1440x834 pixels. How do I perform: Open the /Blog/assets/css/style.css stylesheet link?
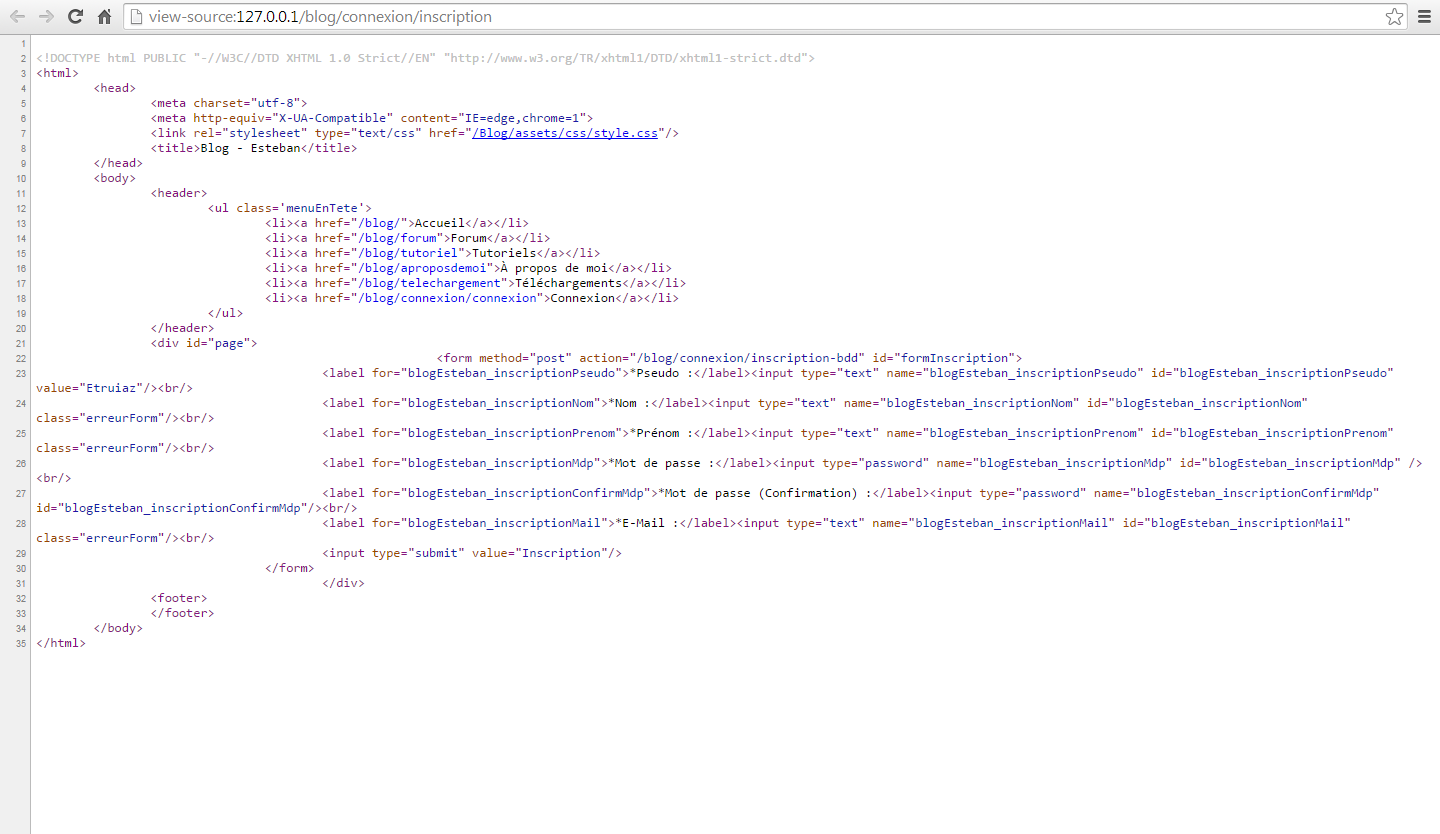[565, 133]
